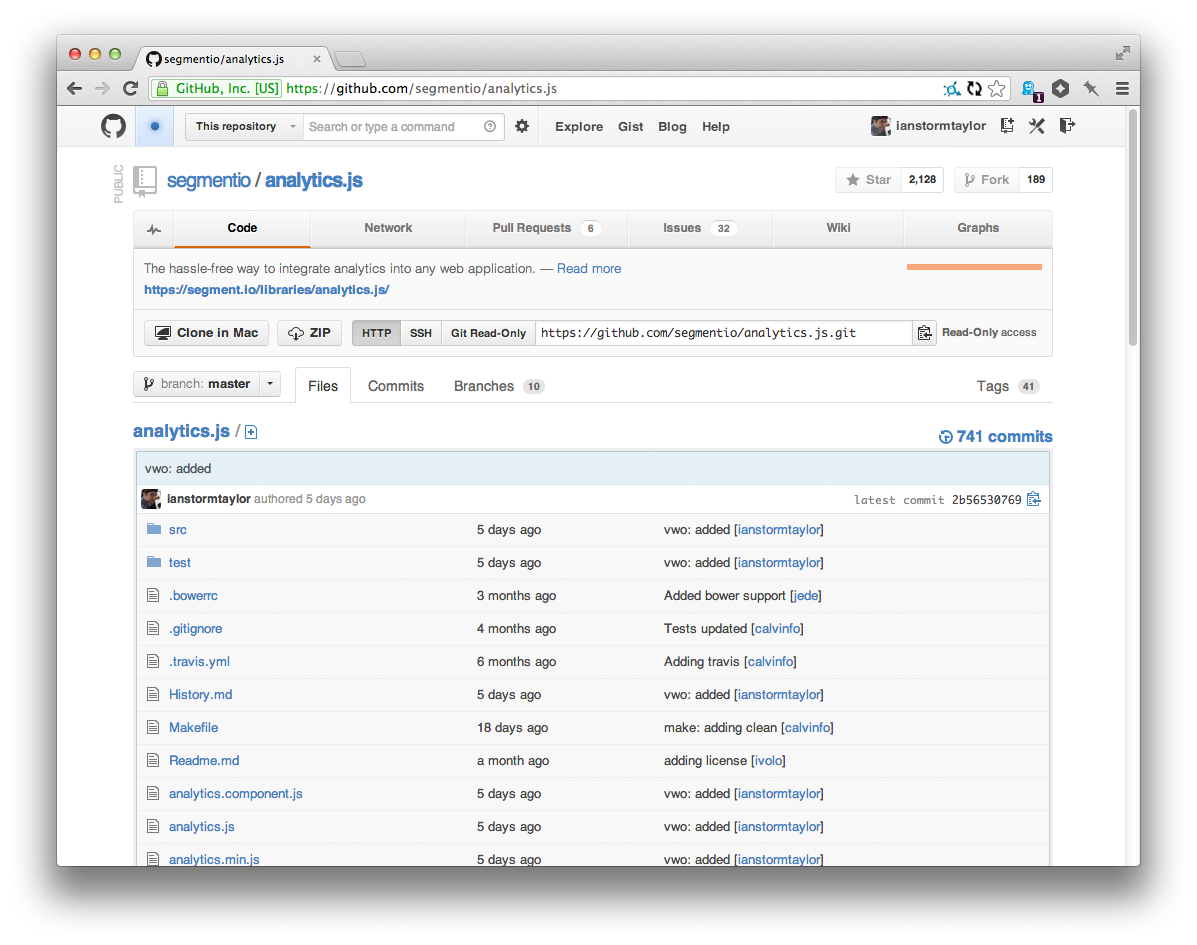Click ianstormtaylor avatar in header
This screenshot has height=945, width=1197.
880,126
